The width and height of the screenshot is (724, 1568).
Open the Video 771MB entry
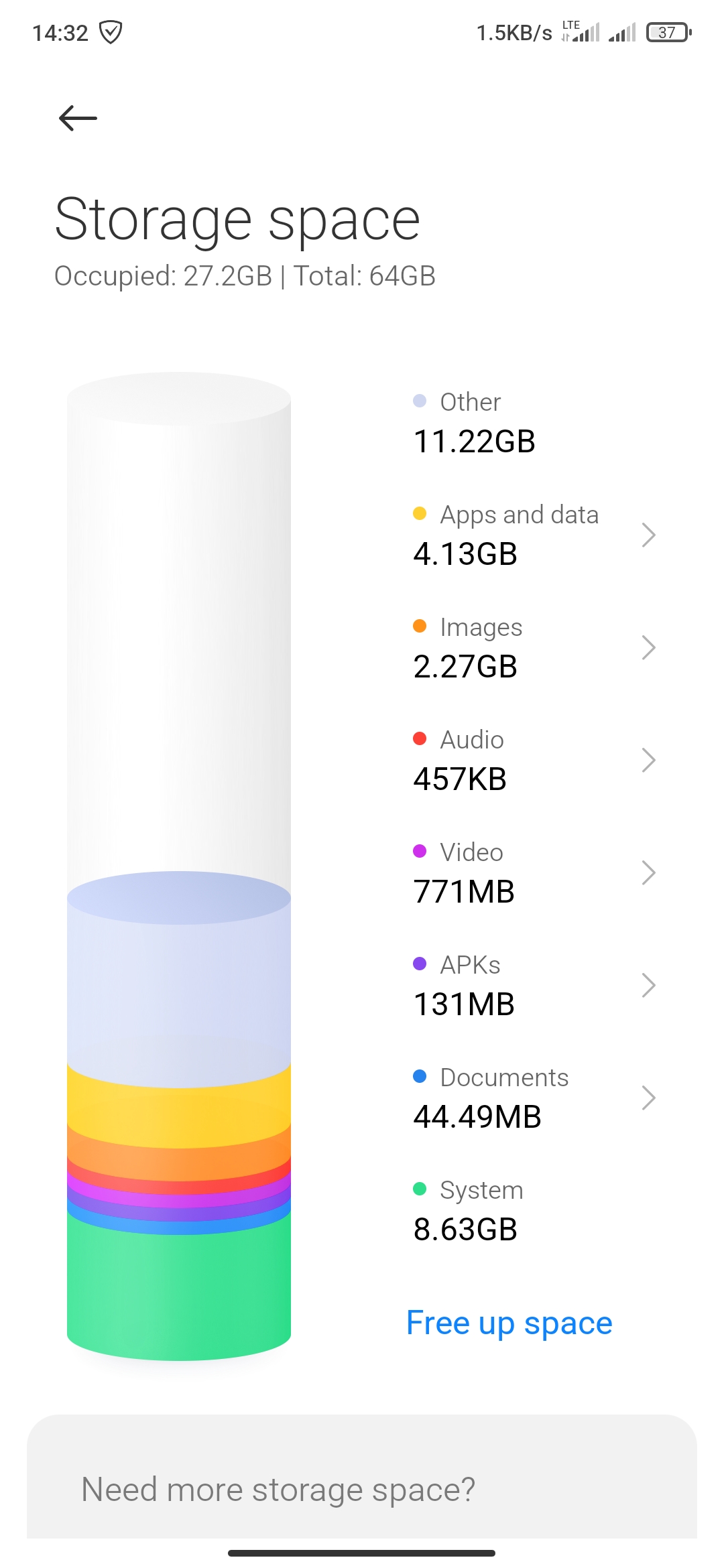pos(534,872)
